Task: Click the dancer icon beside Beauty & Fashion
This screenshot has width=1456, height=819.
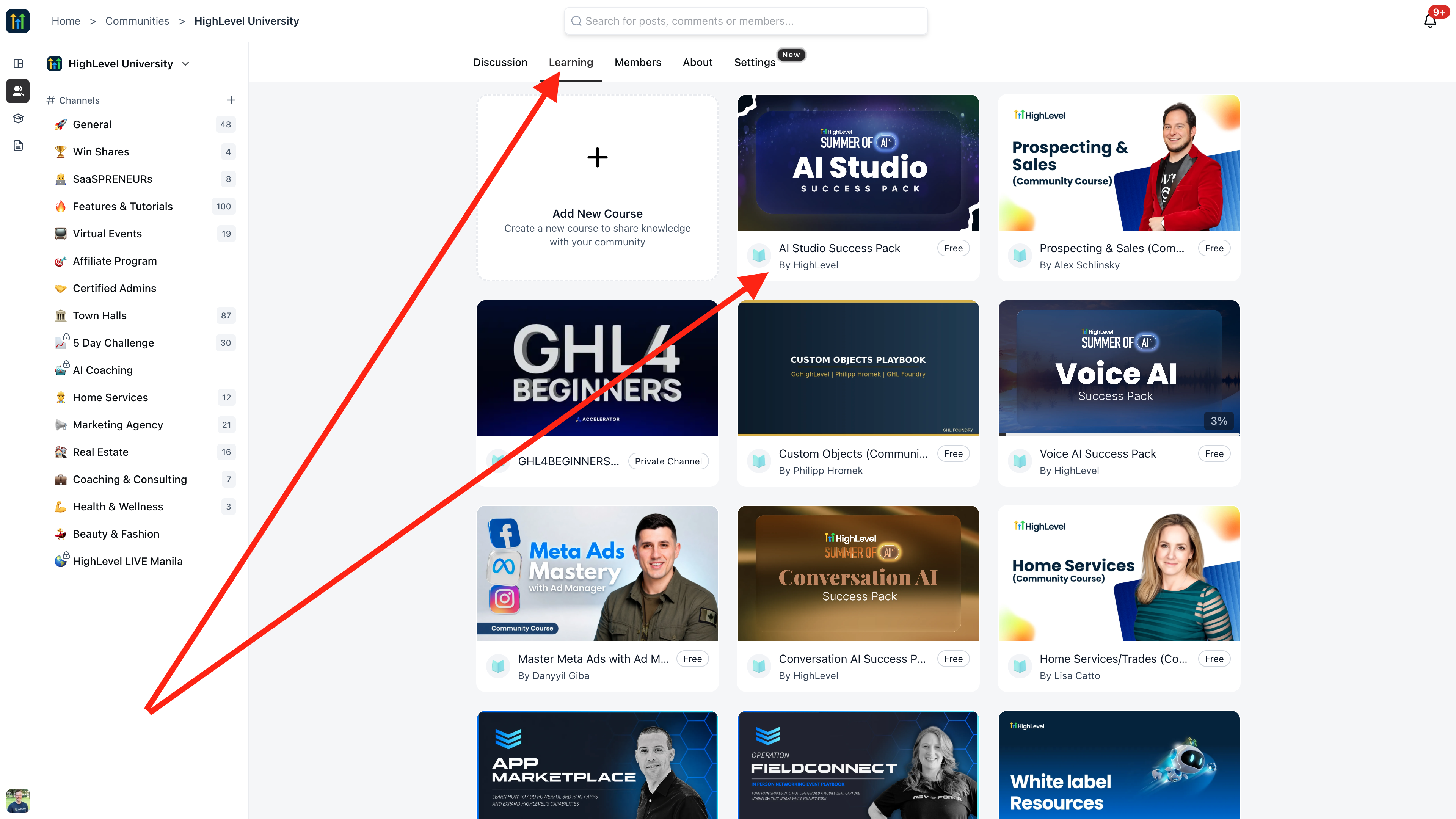Action: click(x=61, y=534)
